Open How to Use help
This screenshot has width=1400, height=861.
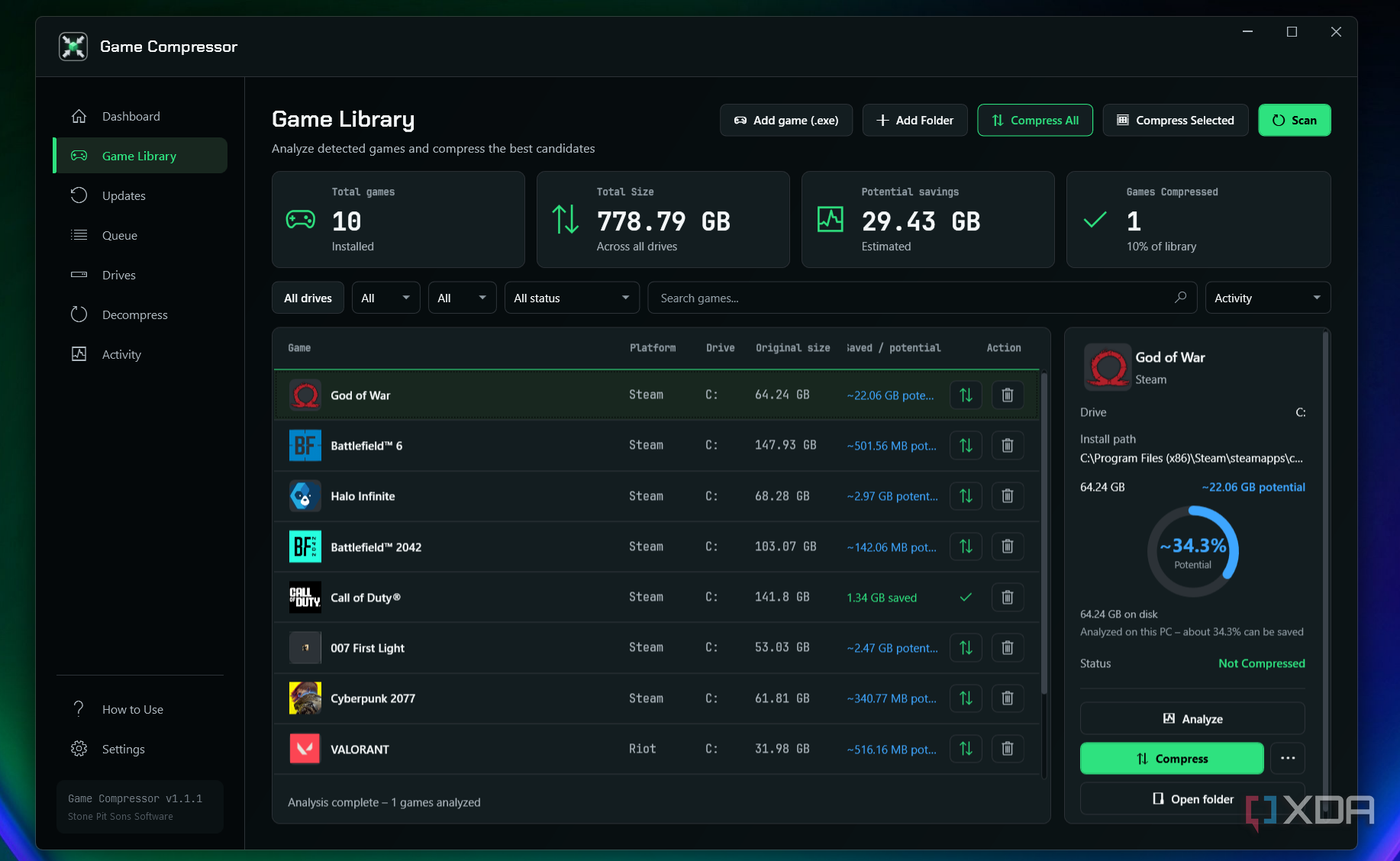click(140, 709)
